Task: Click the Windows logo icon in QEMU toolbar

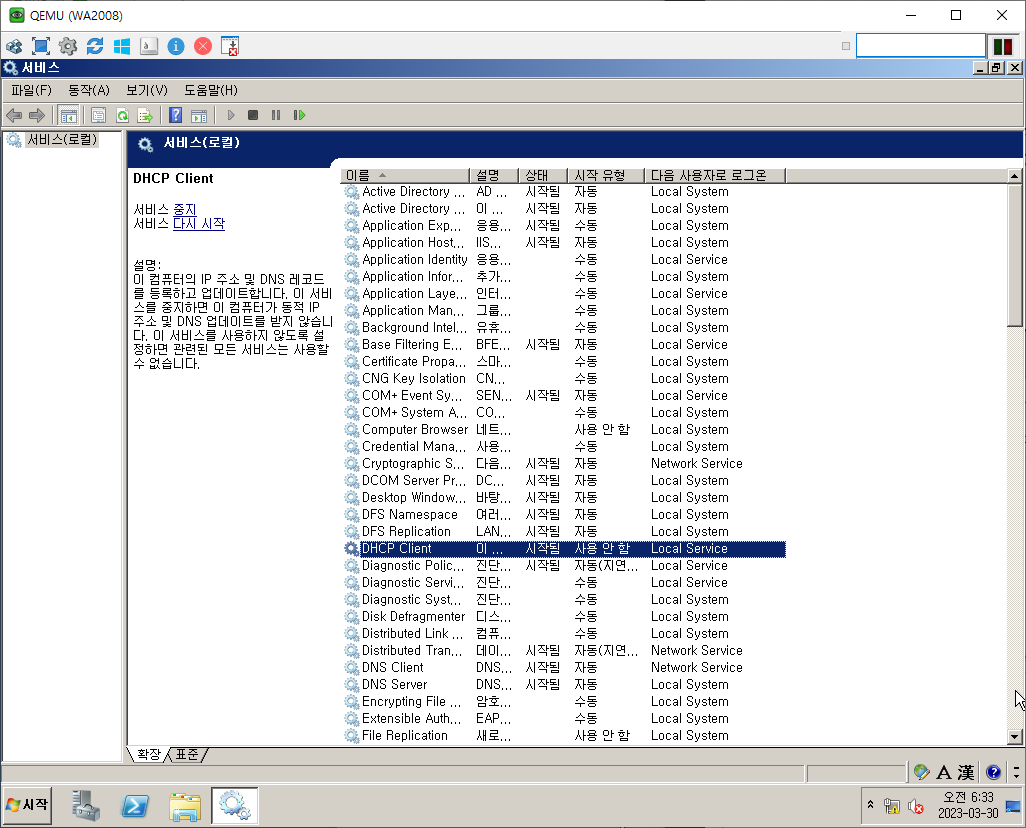Action: 122,46
